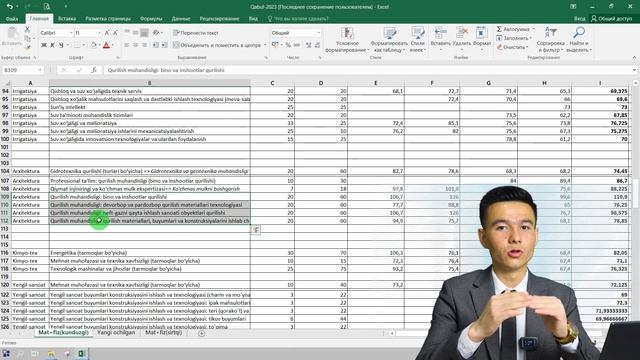Image resolution: width=640 pixels, height=360 pixels.
Task: Click the increase decimal icon
Action: pos(309,45)
